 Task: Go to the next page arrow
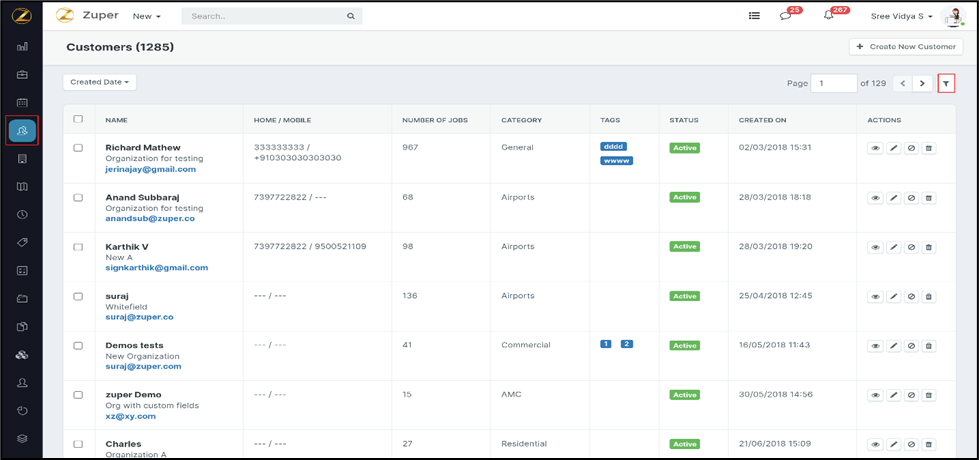922,83
